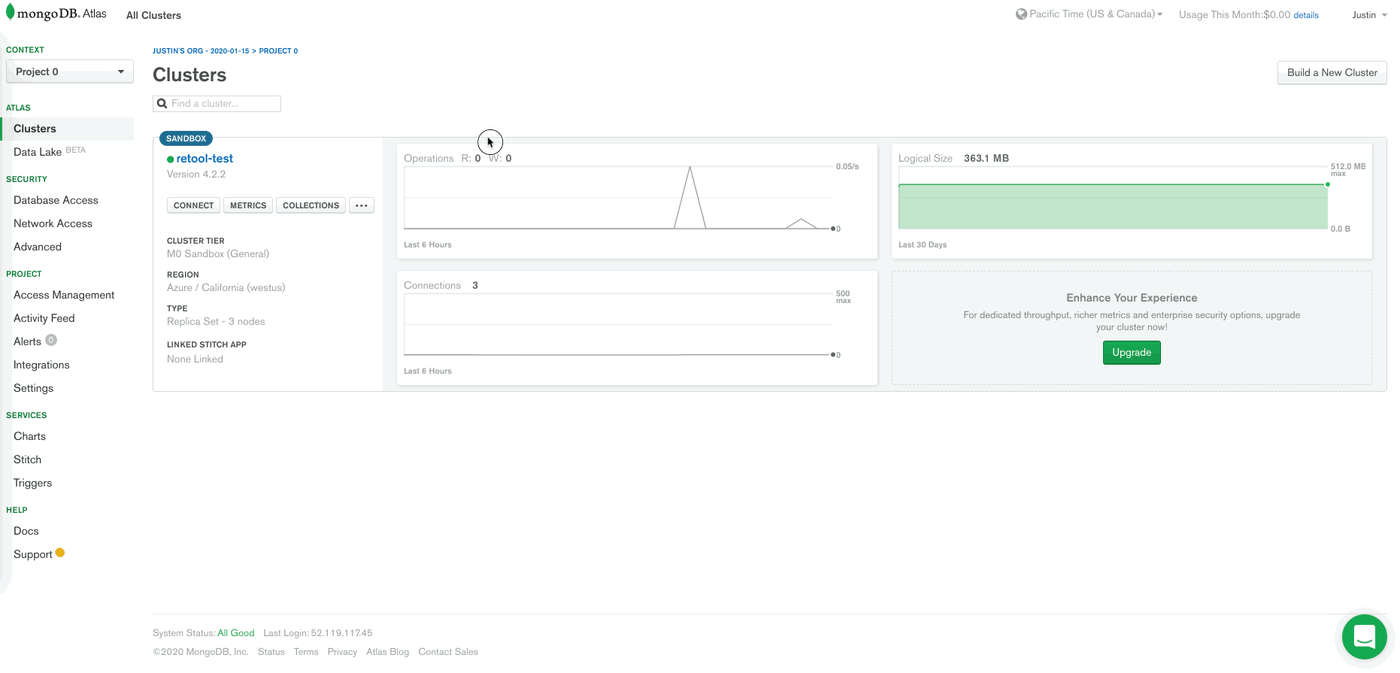Click the CONNECT button for retool-test
This screenshot has height=673, width=1400.
[193, 206]
